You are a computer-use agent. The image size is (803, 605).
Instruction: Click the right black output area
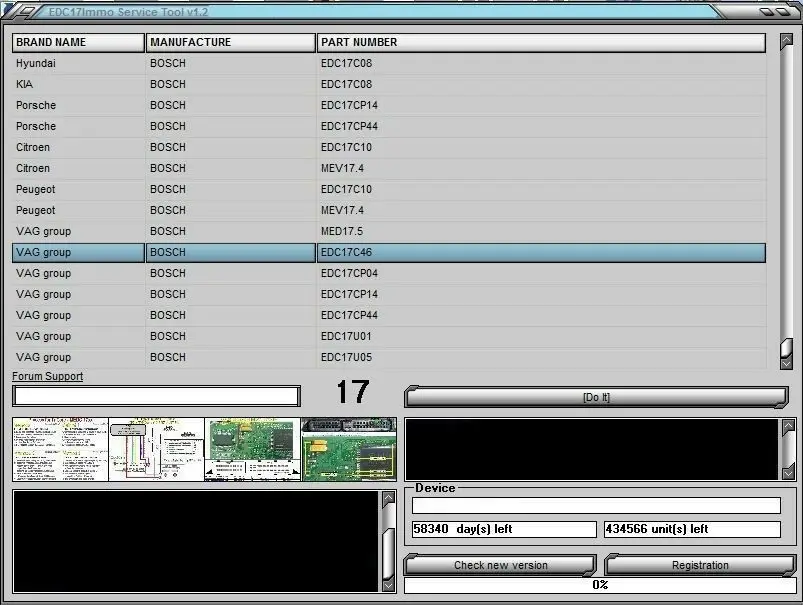592,449
